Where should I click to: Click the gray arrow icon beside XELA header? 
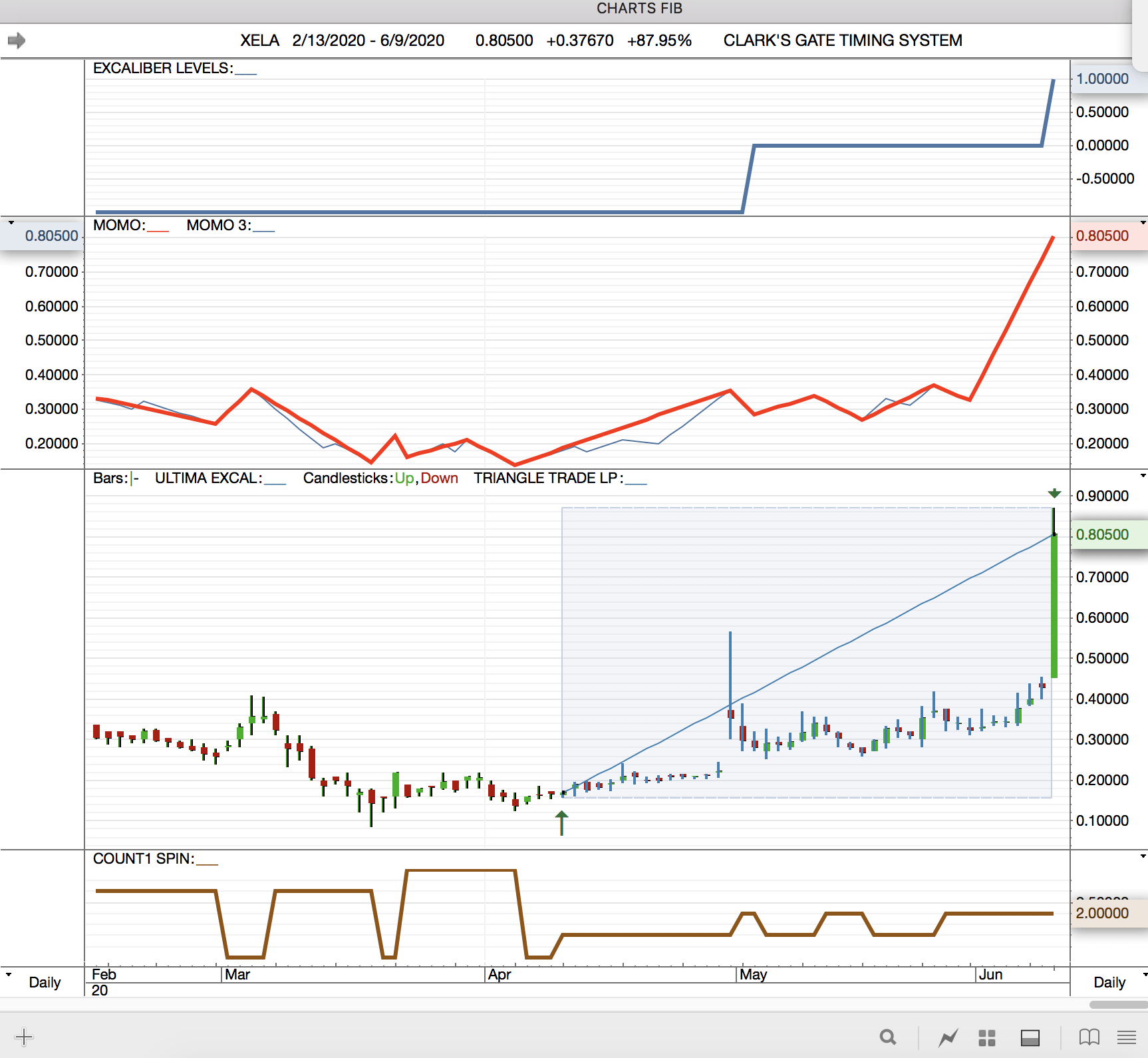[x=17, y=41]
